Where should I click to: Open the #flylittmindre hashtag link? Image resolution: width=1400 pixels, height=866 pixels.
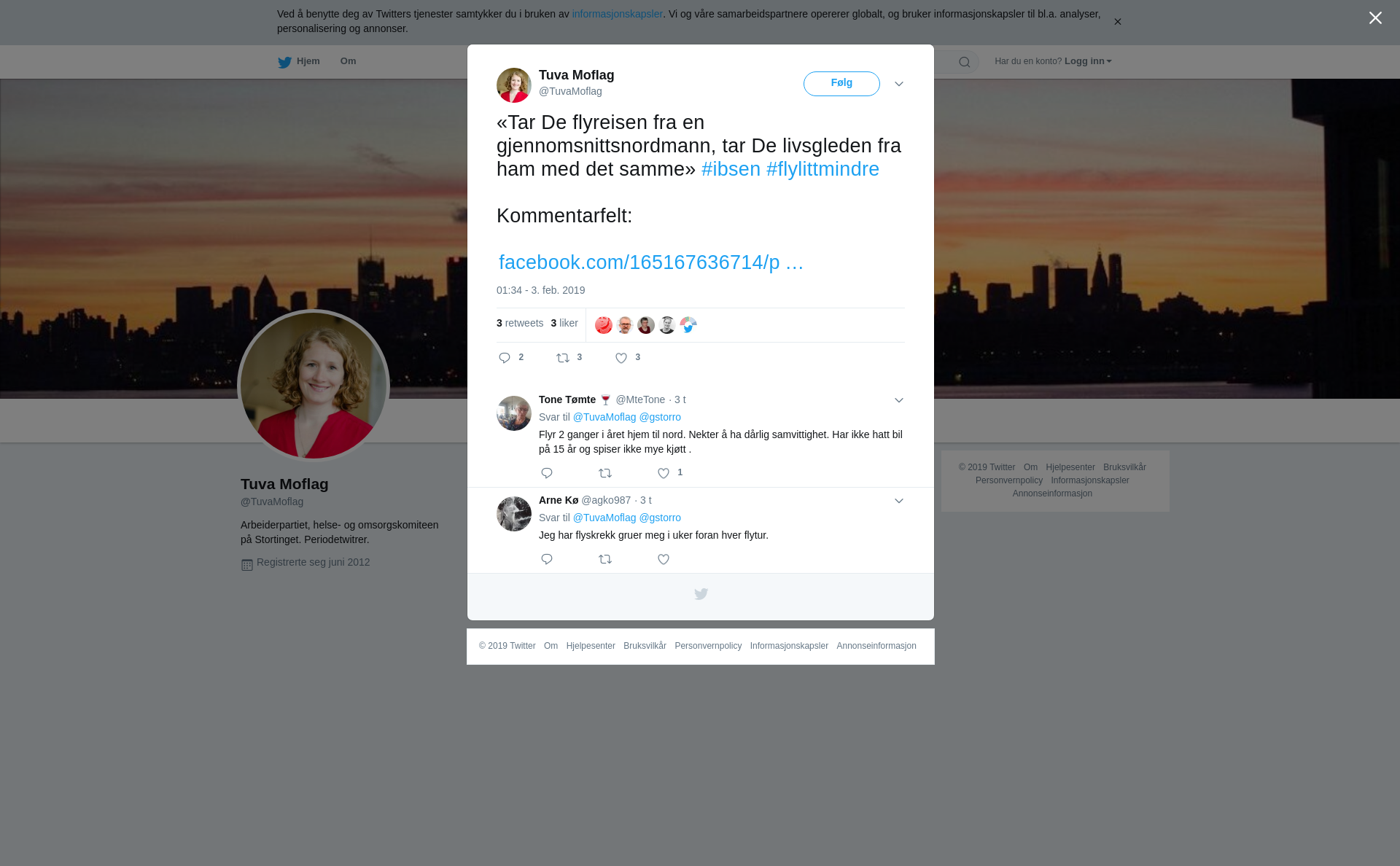(x=822, y=169)
